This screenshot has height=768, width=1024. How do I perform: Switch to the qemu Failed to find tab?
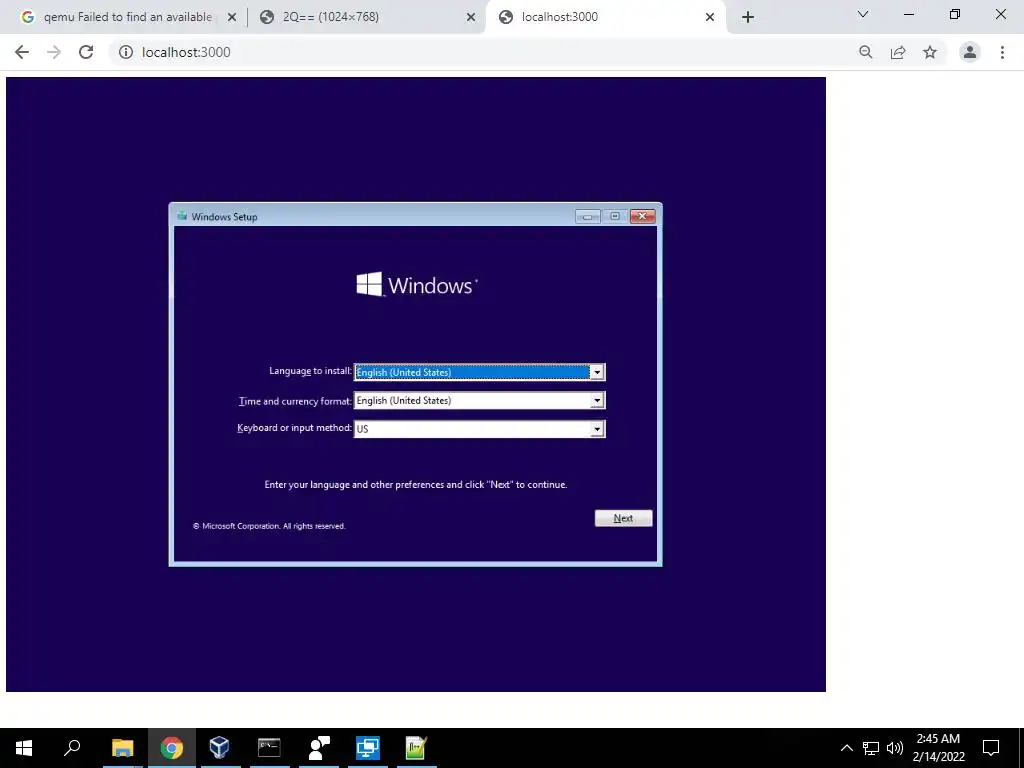tap(127, 17)
